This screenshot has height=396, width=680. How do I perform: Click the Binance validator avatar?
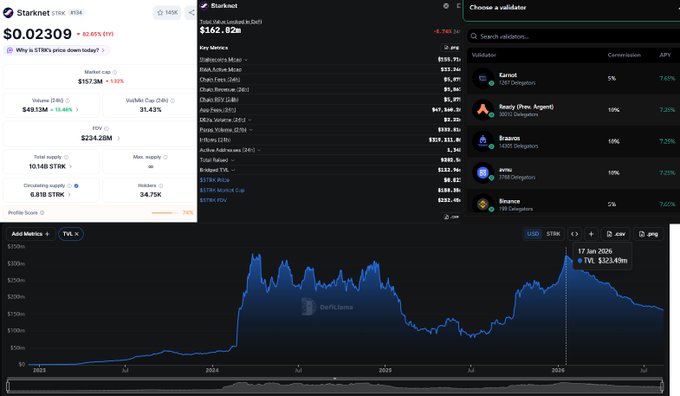483,204
